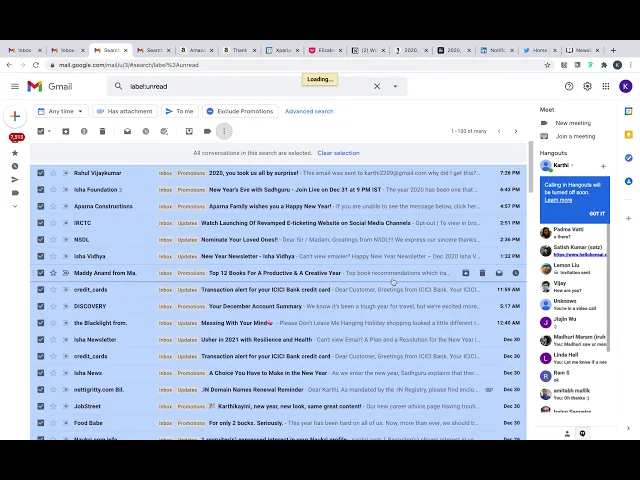Screen dimensions: 640x480
Task: Expand the side panel chevron at bottom right
Action: coord(628,428)
